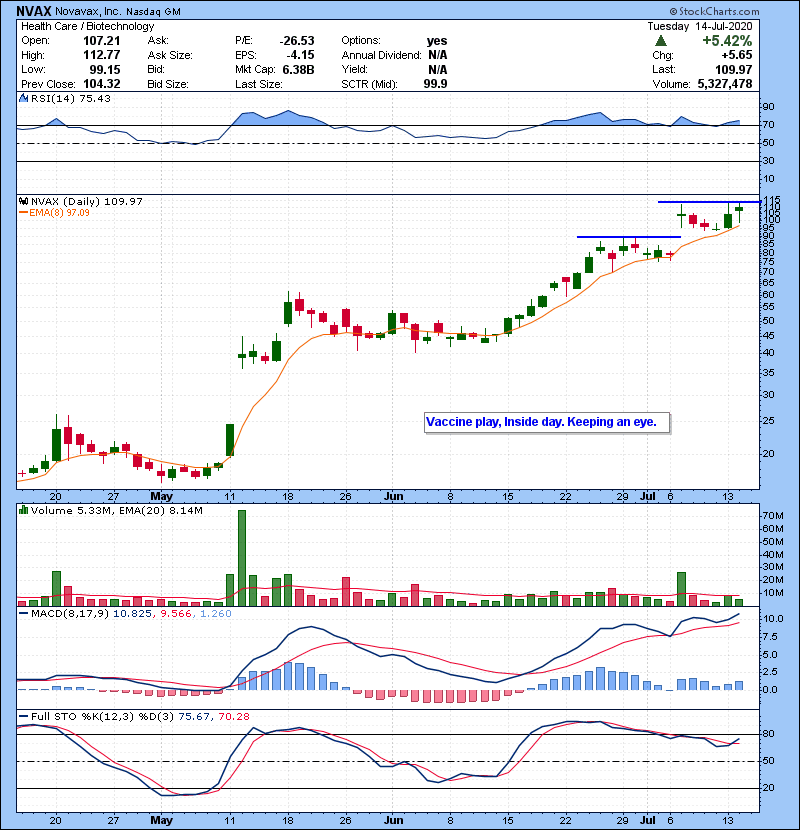Click the Last Size label
Screen dimensions: 800x830
[258, 84]
